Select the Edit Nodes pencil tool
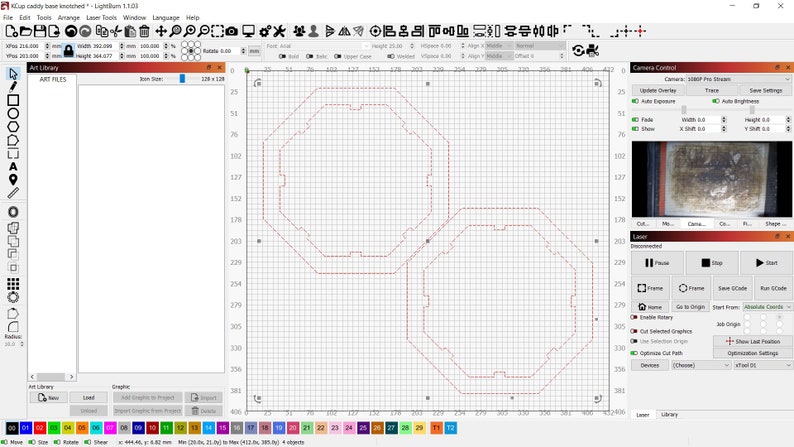794x447 pixels. click(13, 87)
